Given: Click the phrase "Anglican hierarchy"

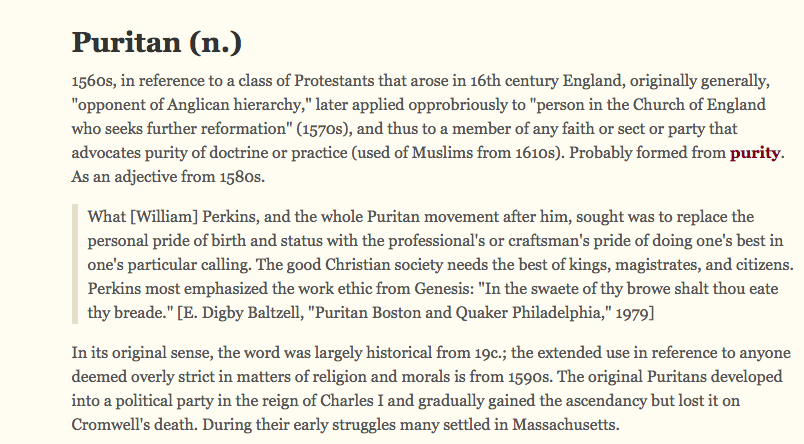Looking at the screenshot, I should point(222,103).
